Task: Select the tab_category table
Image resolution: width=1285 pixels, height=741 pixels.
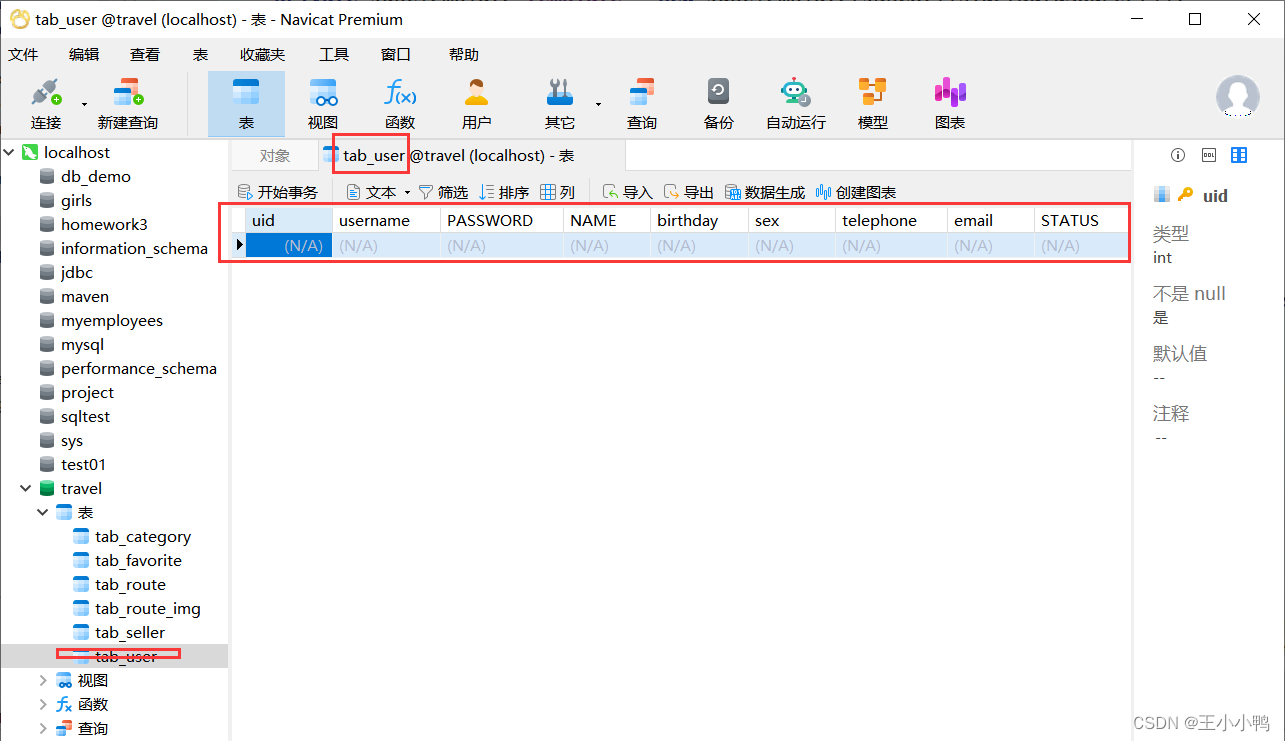Action: click(143, 536)
